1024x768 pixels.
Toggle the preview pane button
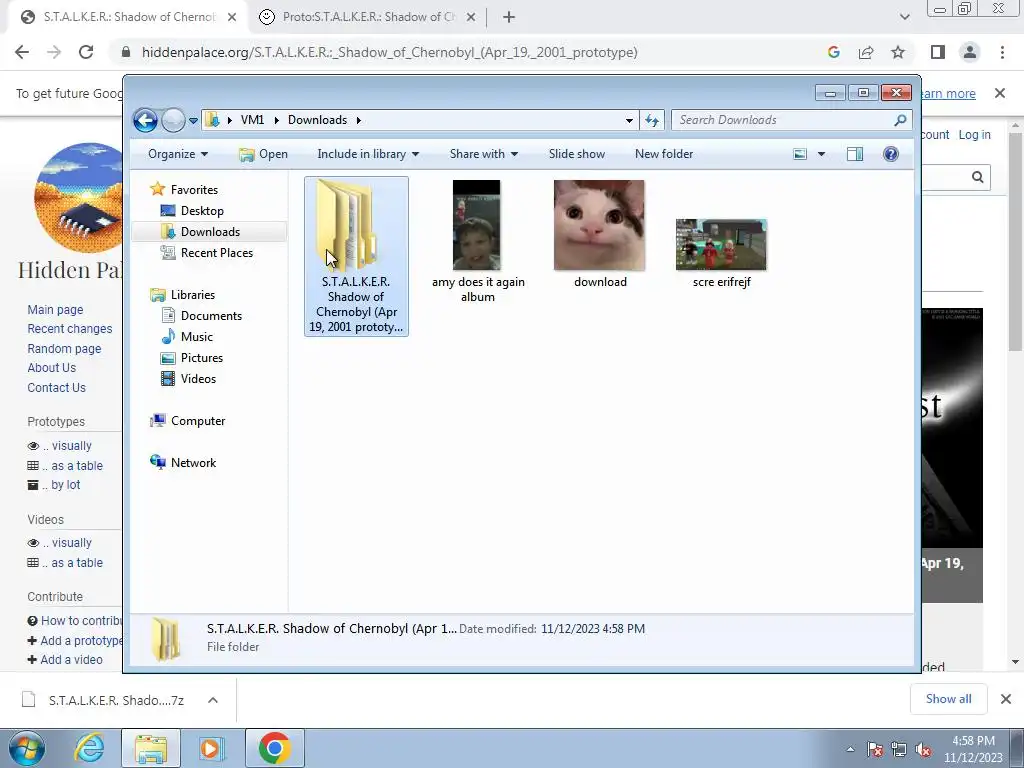click(x=855, y=154)
